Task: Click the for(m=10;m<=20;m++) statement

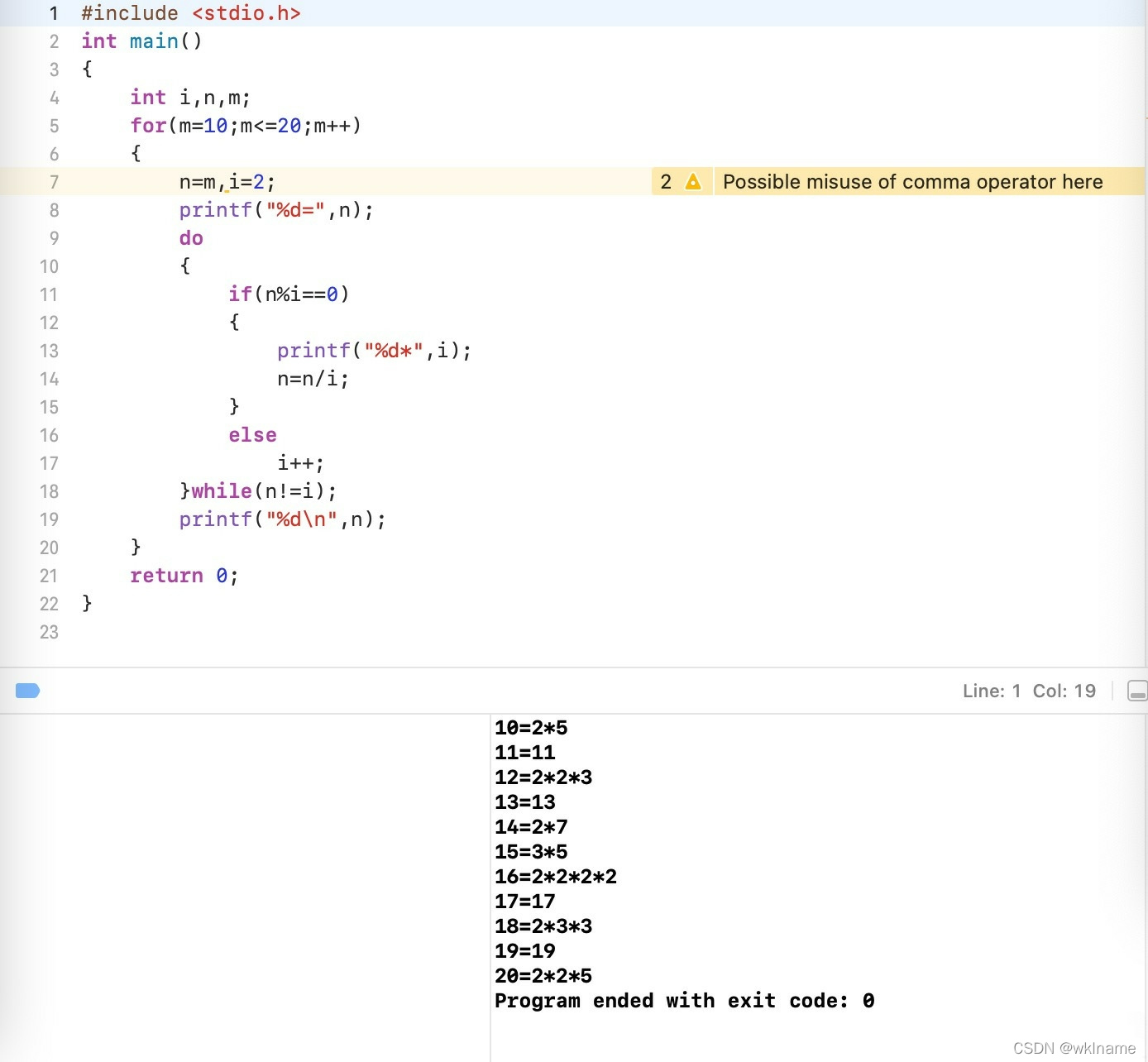Action: coord(246,126)
